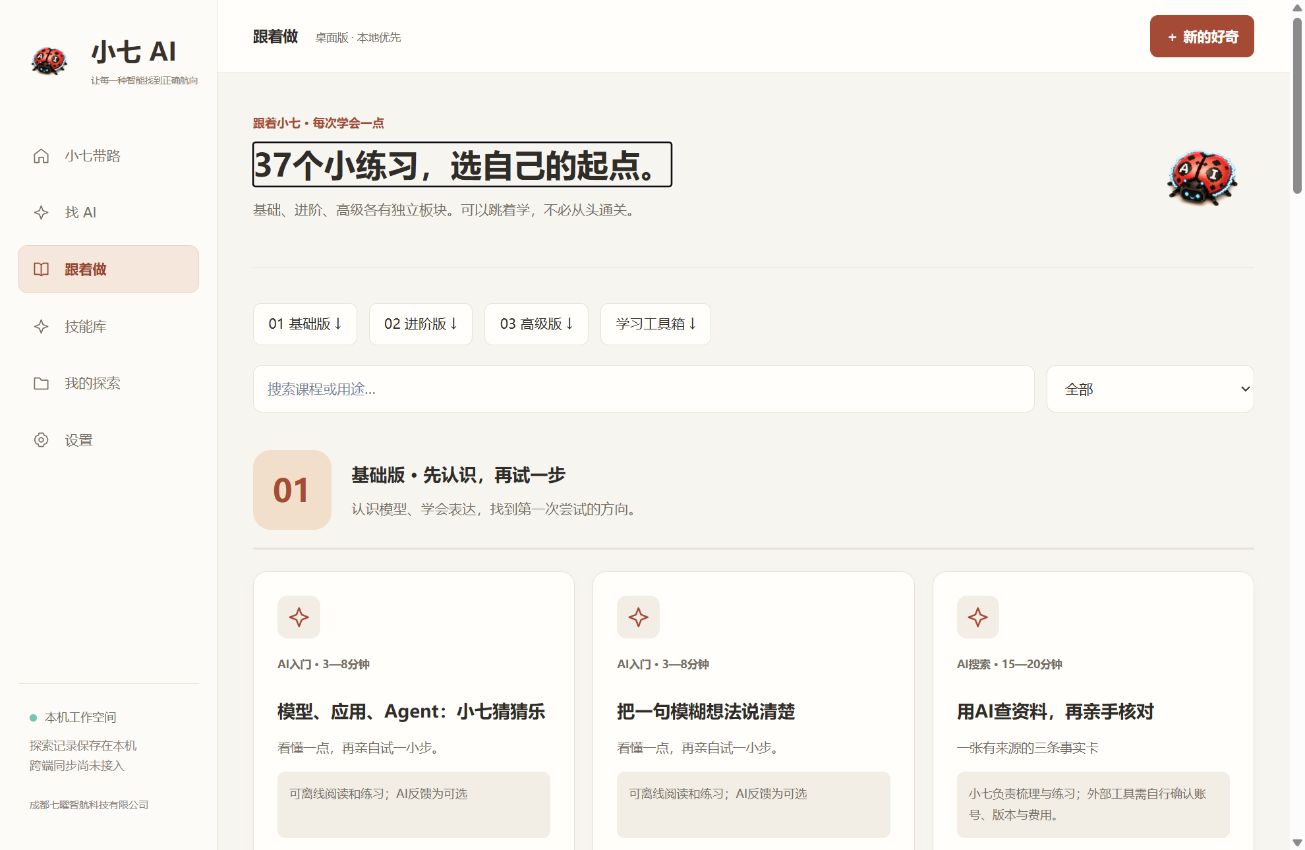
Task: Click the 一张有来源的三条事实卡 description
Action: [x=1028, y=748]
